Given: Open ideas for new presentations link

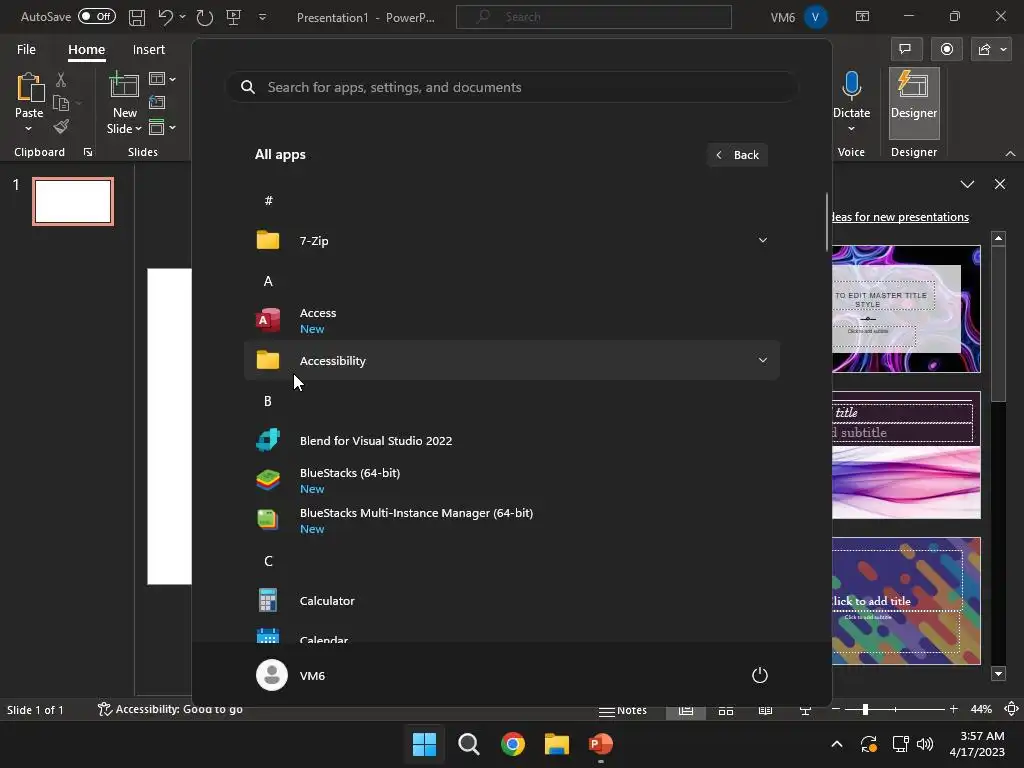Looking at the screenshot, I should click(x=901, y=217).
